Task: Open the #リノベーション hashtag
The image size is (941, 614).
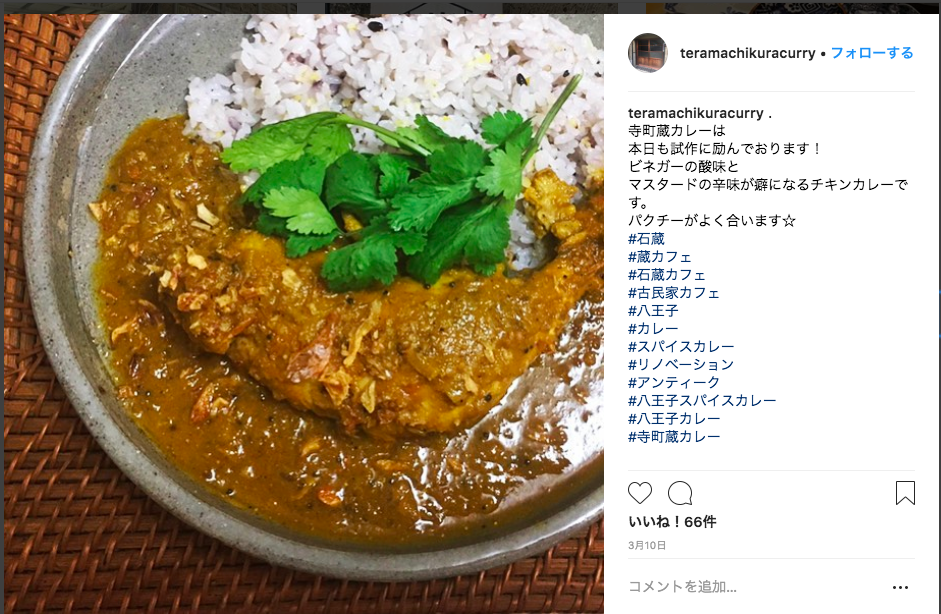Action: (x=681, y=365)
